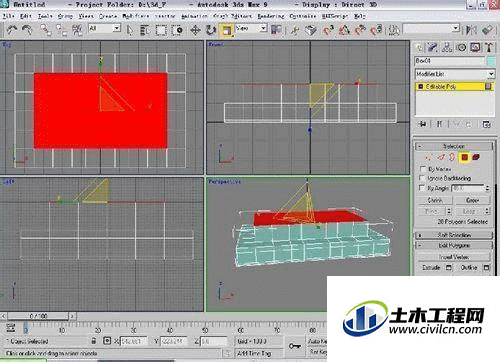Enable the Ignore Backfacing checkbox
Viewport: 500px width, 362px height.
click(x=423, y=178)
